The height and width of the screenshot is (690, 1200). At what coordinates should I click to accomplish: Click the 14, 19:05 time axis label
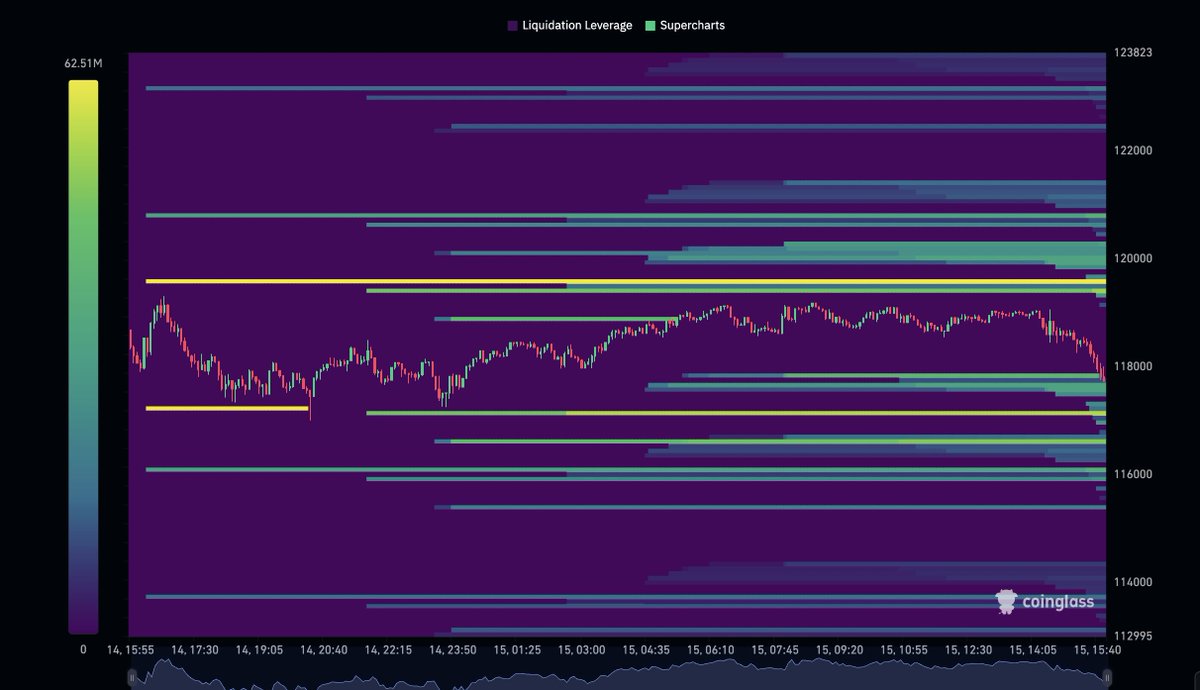[260, 650]
